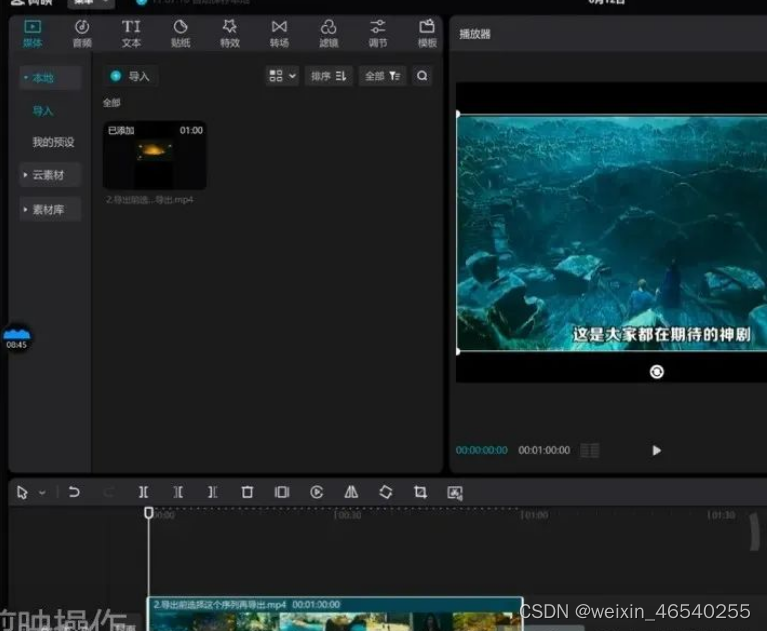Select the imported mp4 media thumbnail

[x=154, y=156]
